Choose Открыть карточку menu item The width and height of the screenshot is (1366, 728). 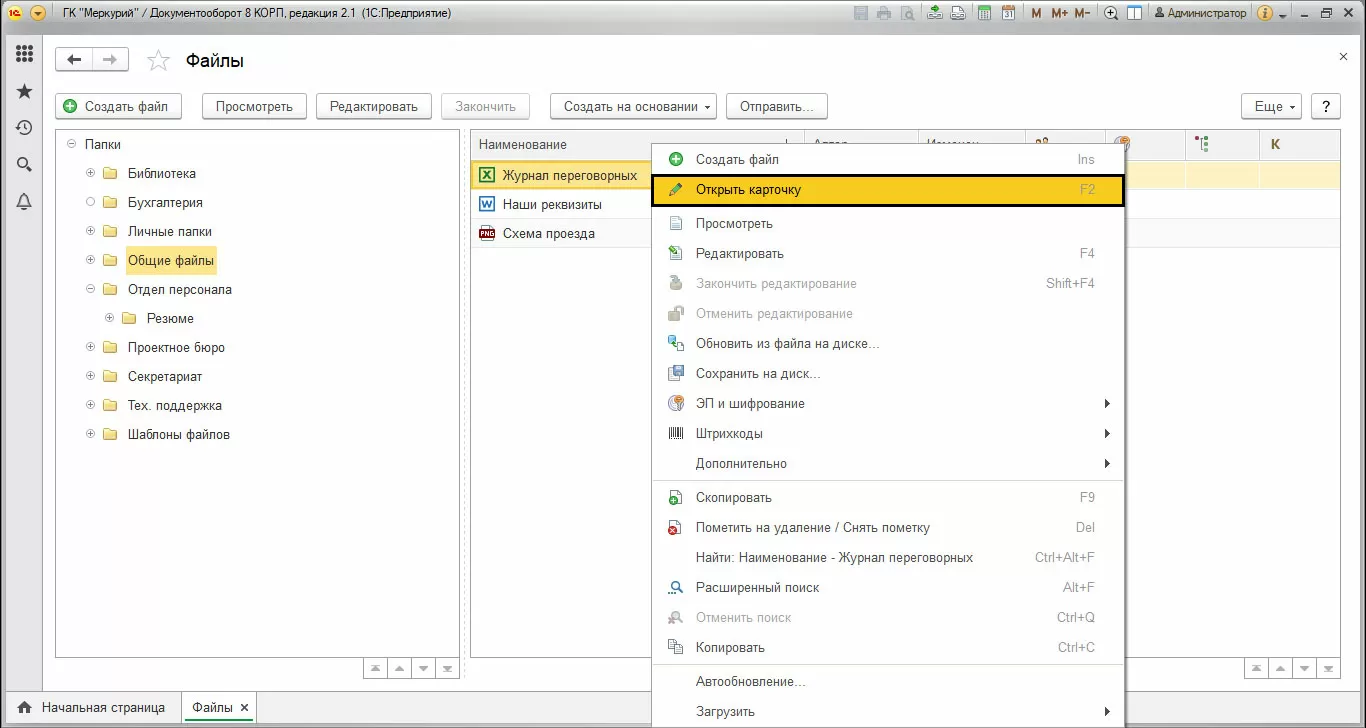(x=888, y=190)
